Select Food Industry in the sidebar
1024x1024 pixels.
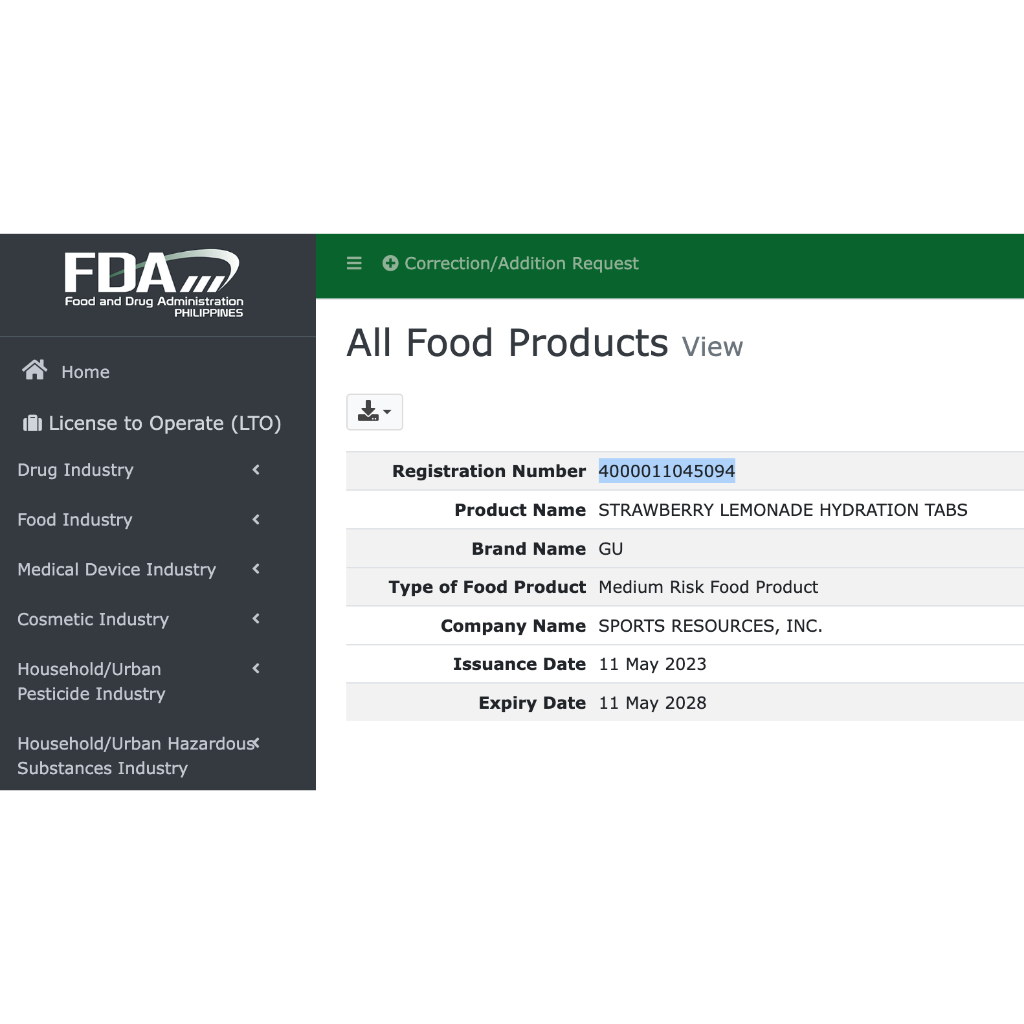tap(75, 520)
